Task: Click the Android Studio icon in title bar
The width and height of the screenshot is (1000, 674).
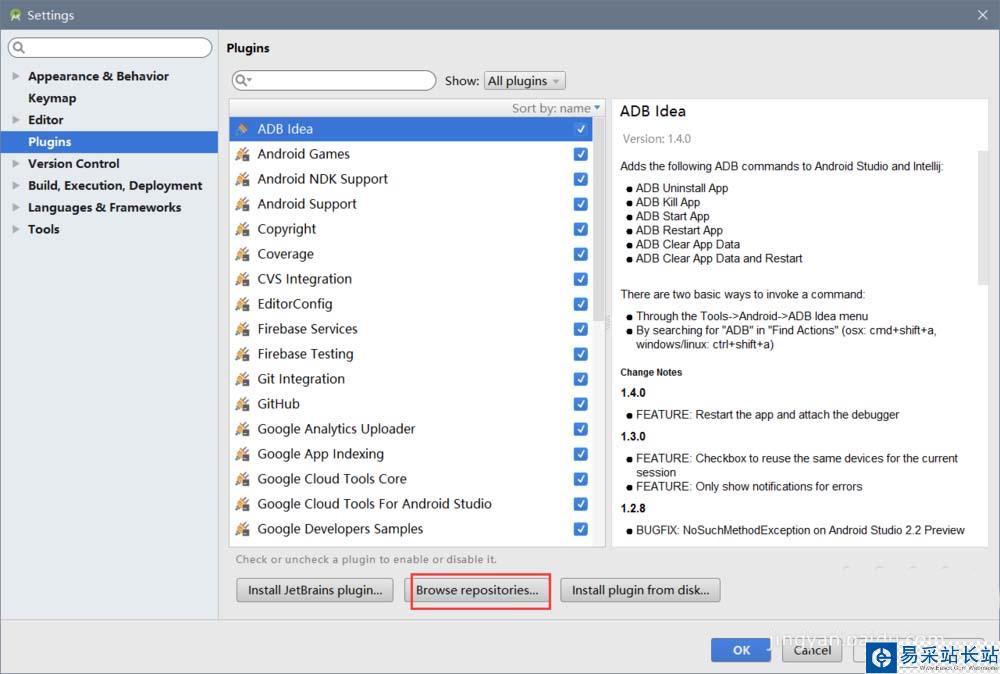Action: point(15,15)
